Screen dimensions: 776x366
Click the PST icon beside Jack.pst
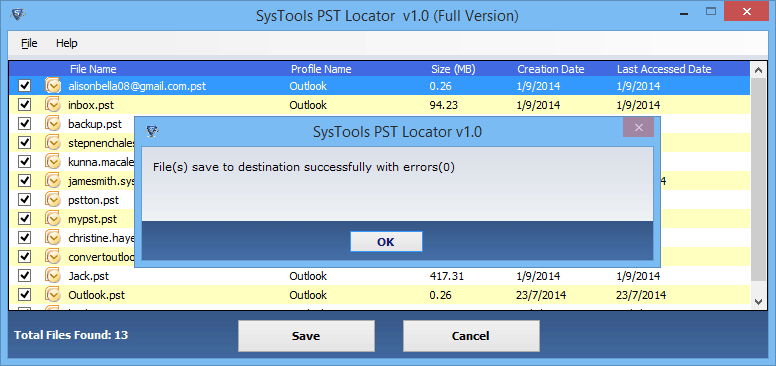52,275
